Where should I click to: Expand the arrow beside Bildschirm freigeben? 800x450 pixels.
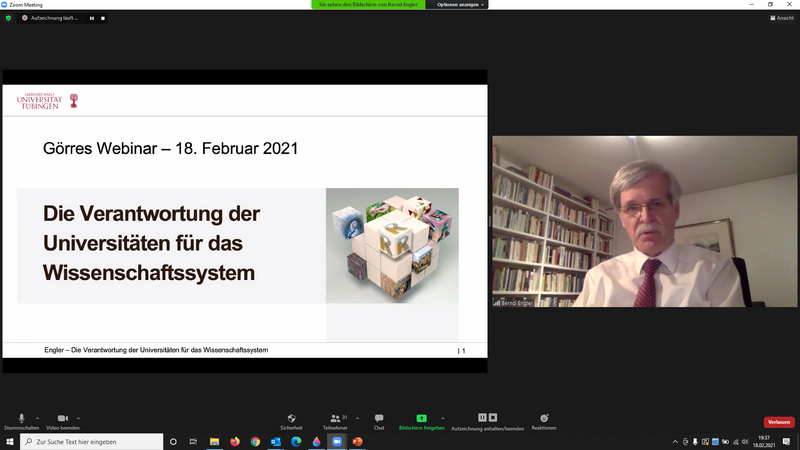pos(443,417)
